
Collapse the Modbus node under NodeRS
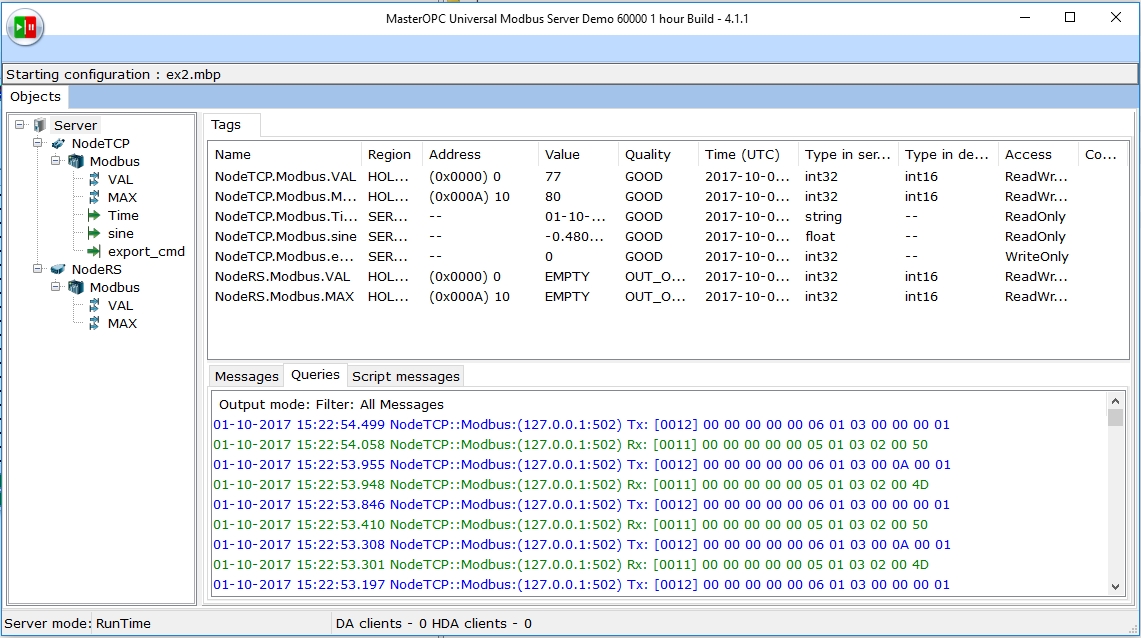click(x=55, y=287)
